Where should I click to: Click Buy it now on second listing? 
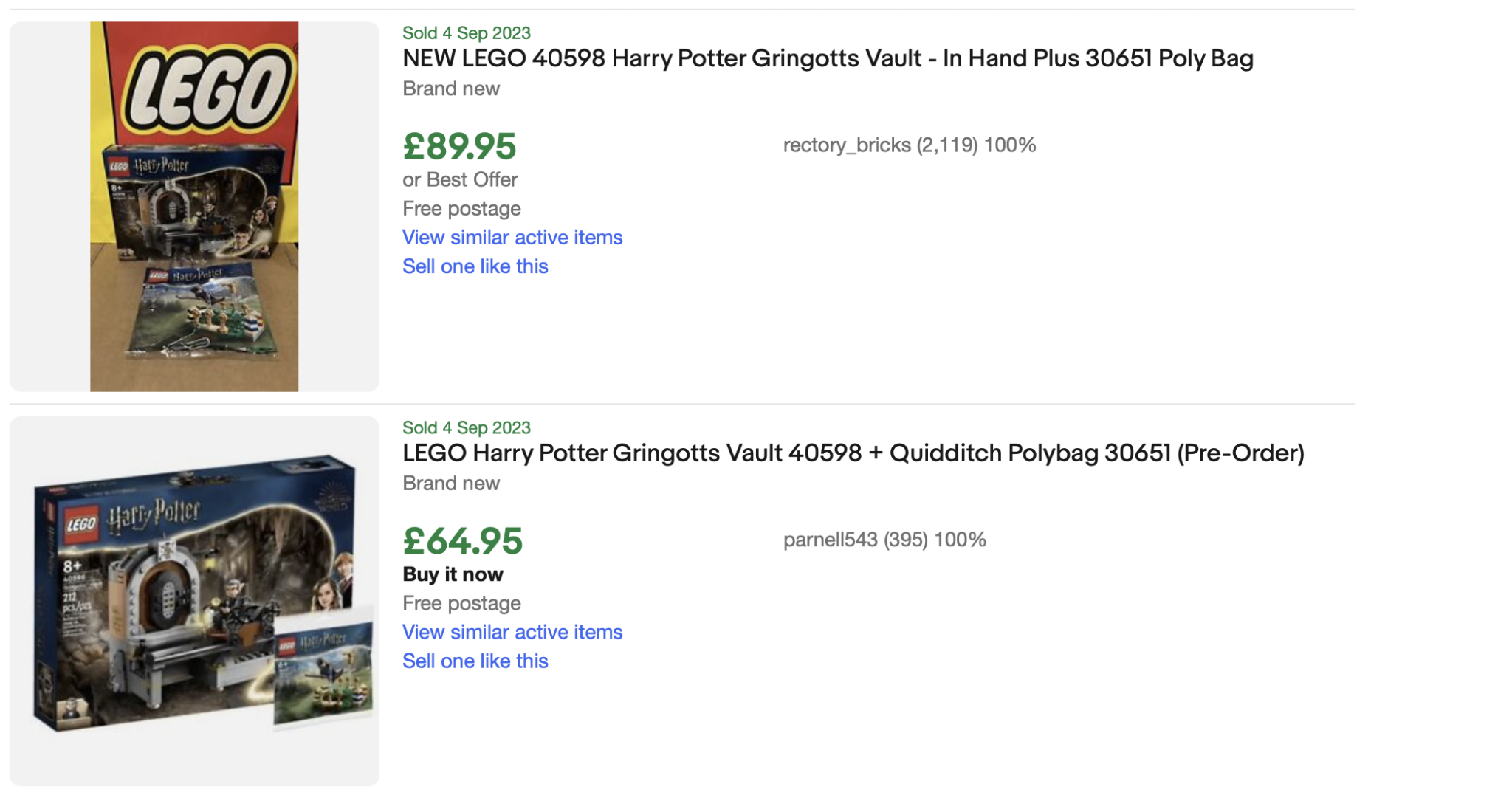coord(453,574)
